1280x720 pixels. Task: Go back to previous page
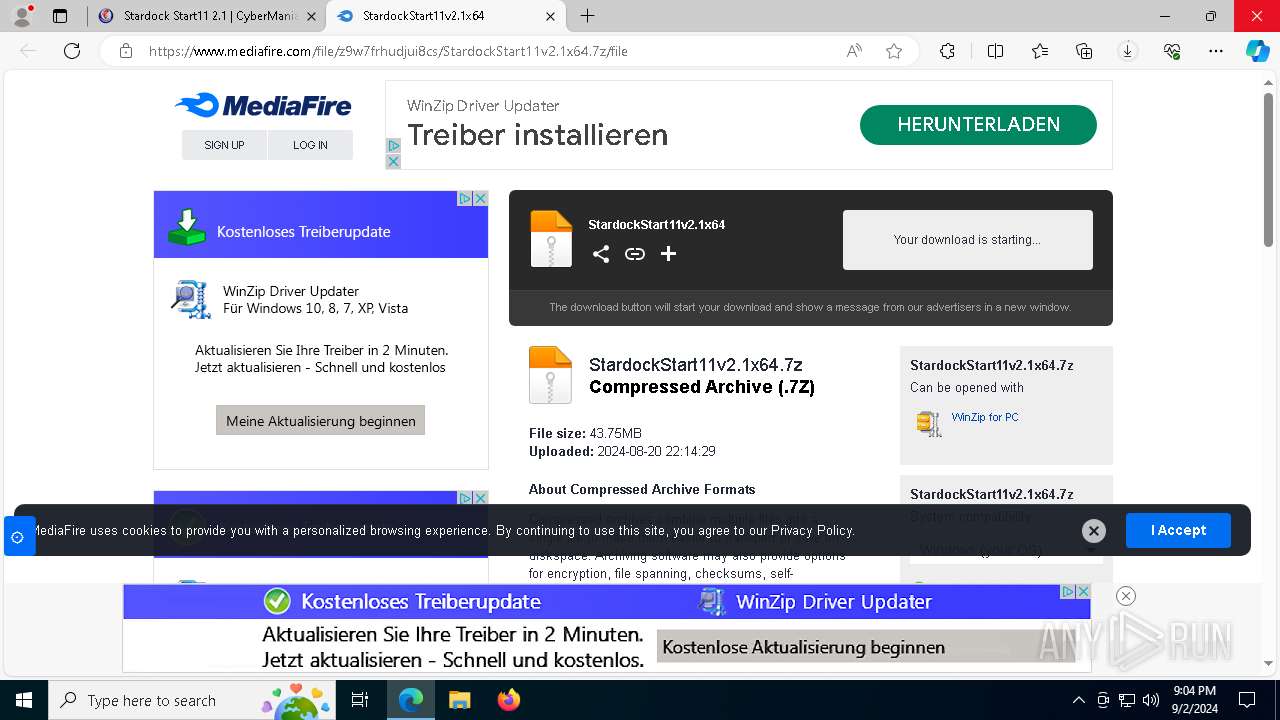click(28, 51)
